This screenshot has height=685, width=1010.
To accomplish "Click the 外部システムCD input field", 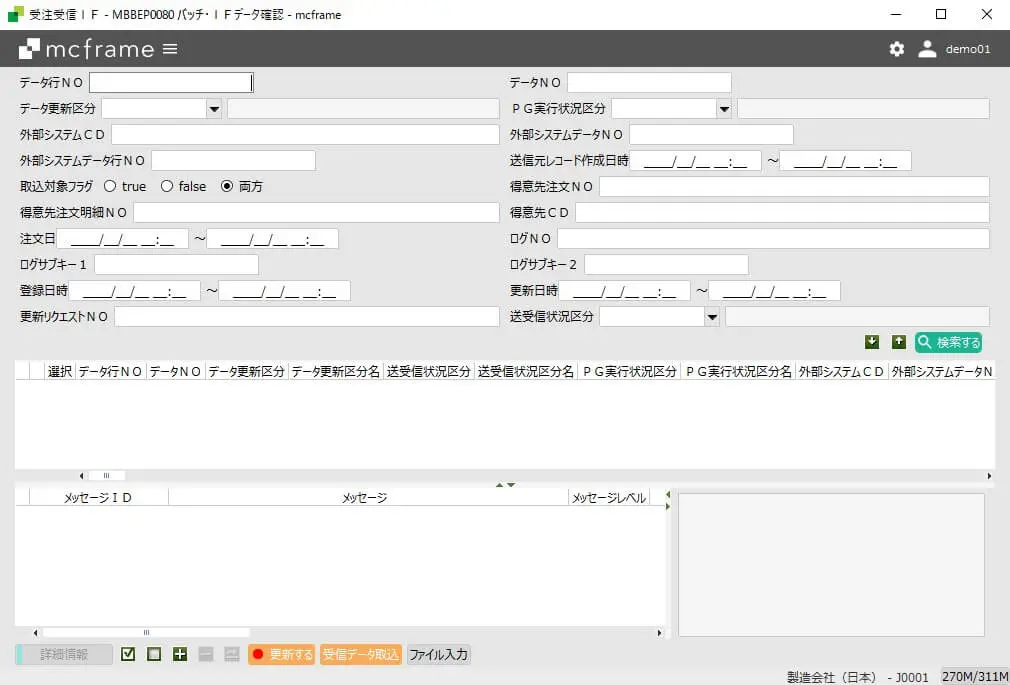I will coord(305,135).
